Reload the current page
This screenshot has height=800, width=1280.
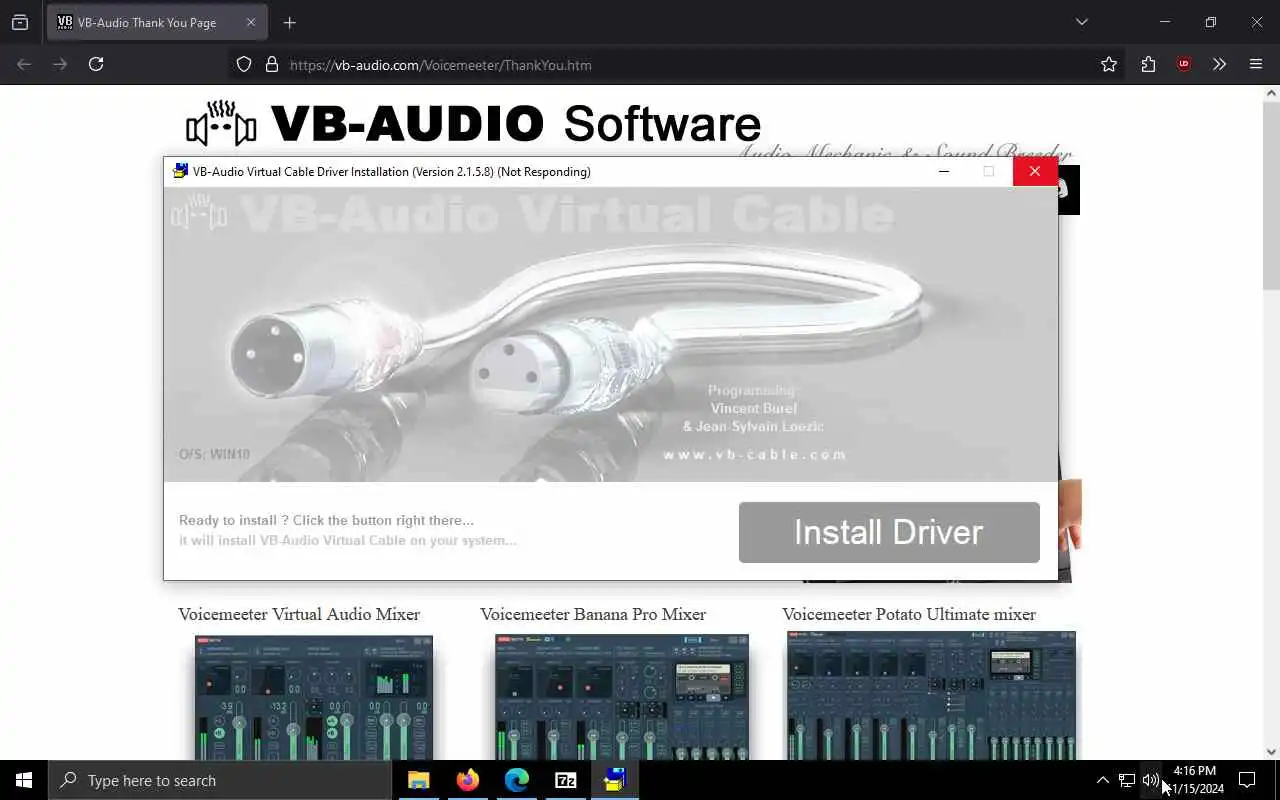point(96,64)
